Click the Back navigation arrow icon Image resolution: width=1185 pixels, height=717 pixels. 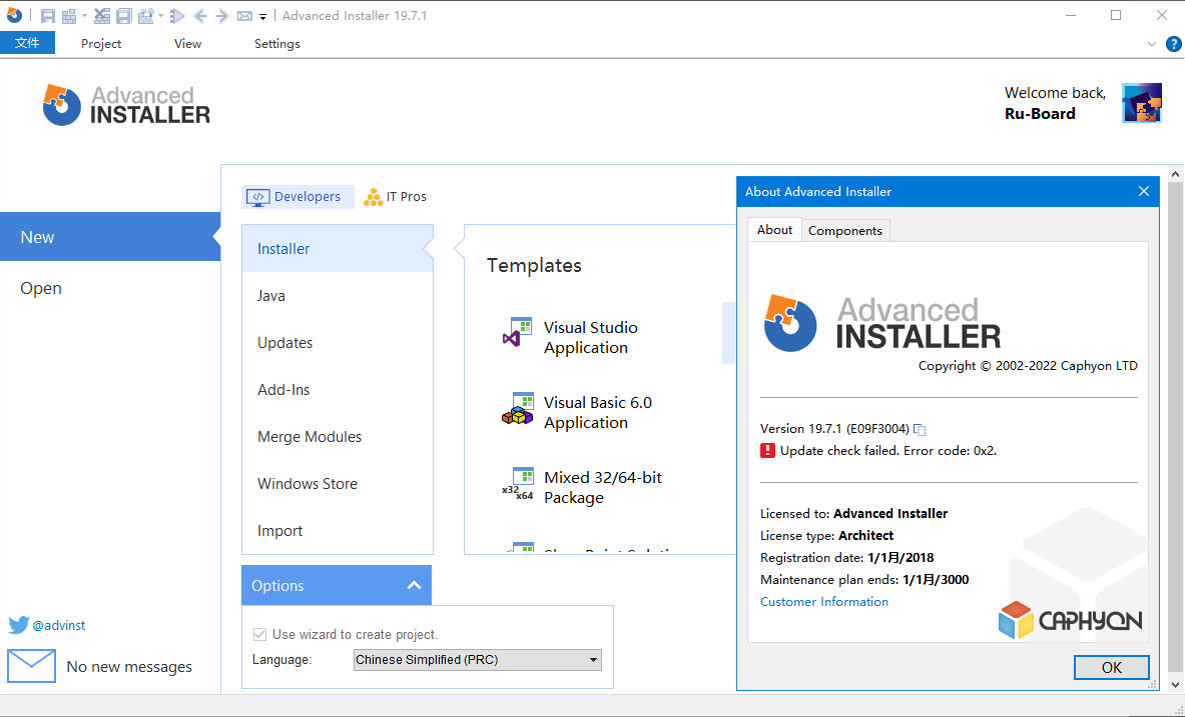coord(201,14)
